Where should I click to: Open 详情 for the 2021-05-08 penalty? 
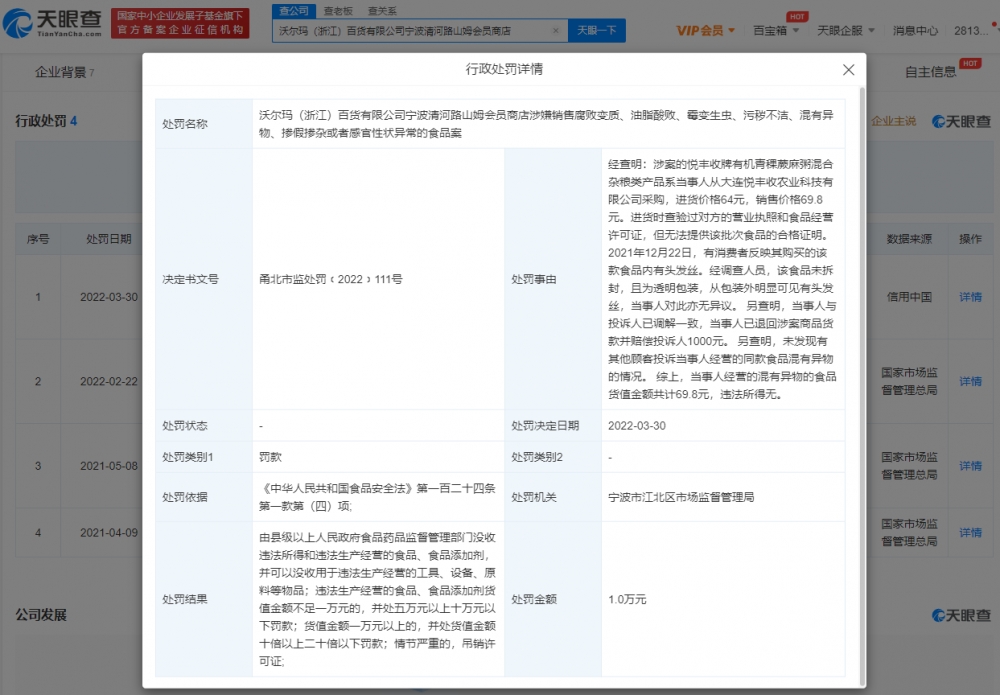pyautogui.click(x=970, y=466)
